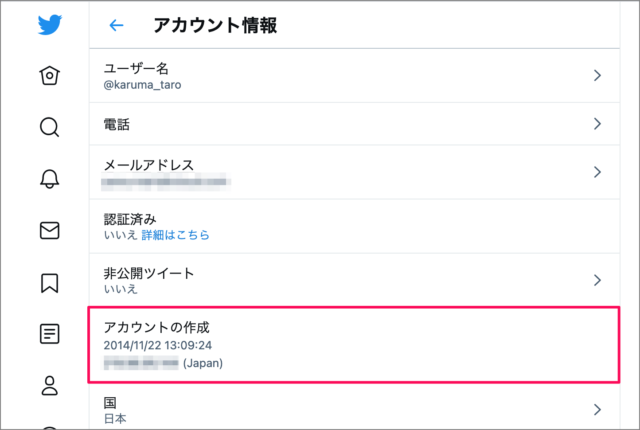Open the search (Explore) icon

coord(49,127)
